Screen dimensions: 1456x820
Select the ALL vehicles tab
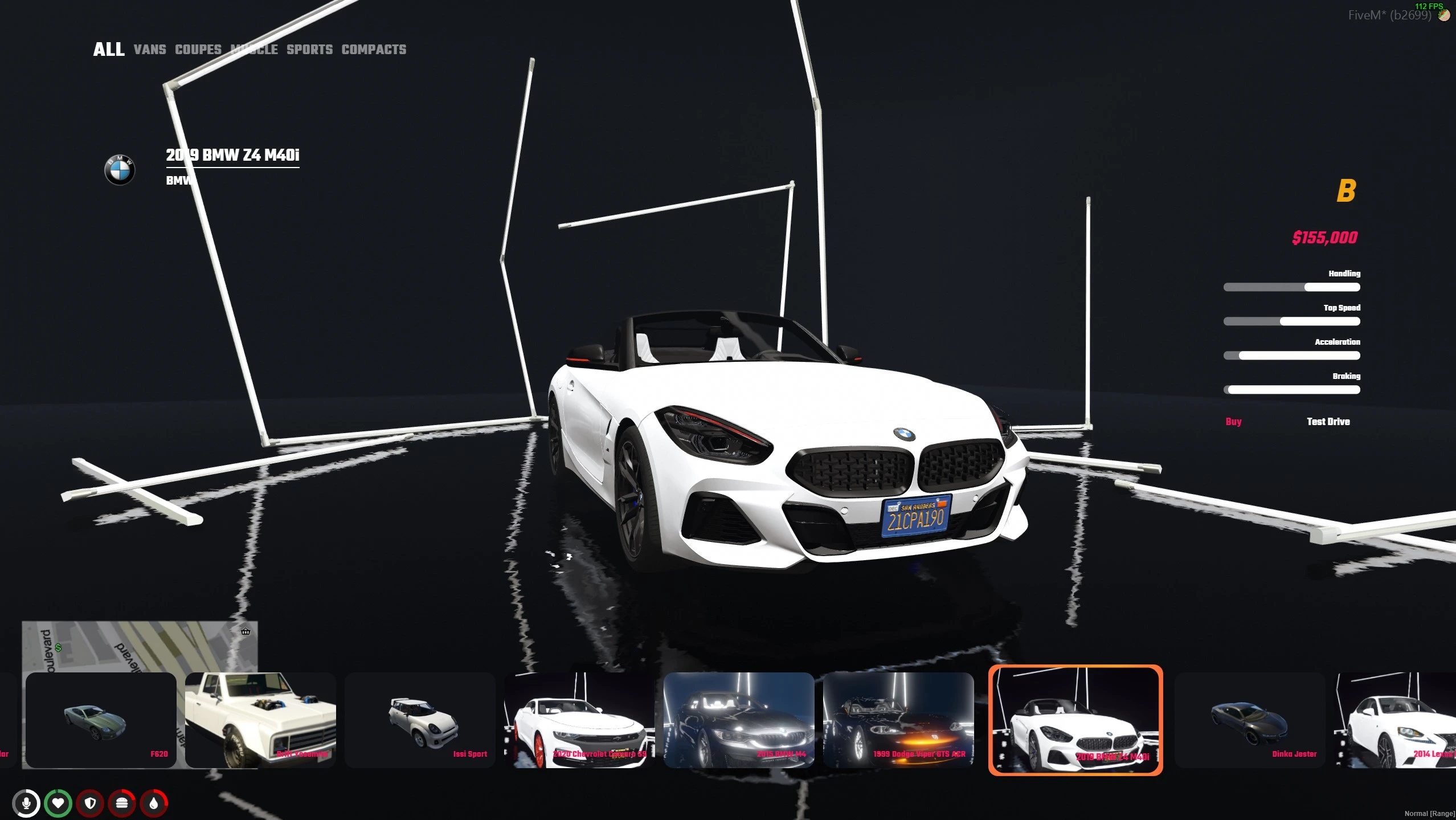pyautogui.click(x=109, y=50)
